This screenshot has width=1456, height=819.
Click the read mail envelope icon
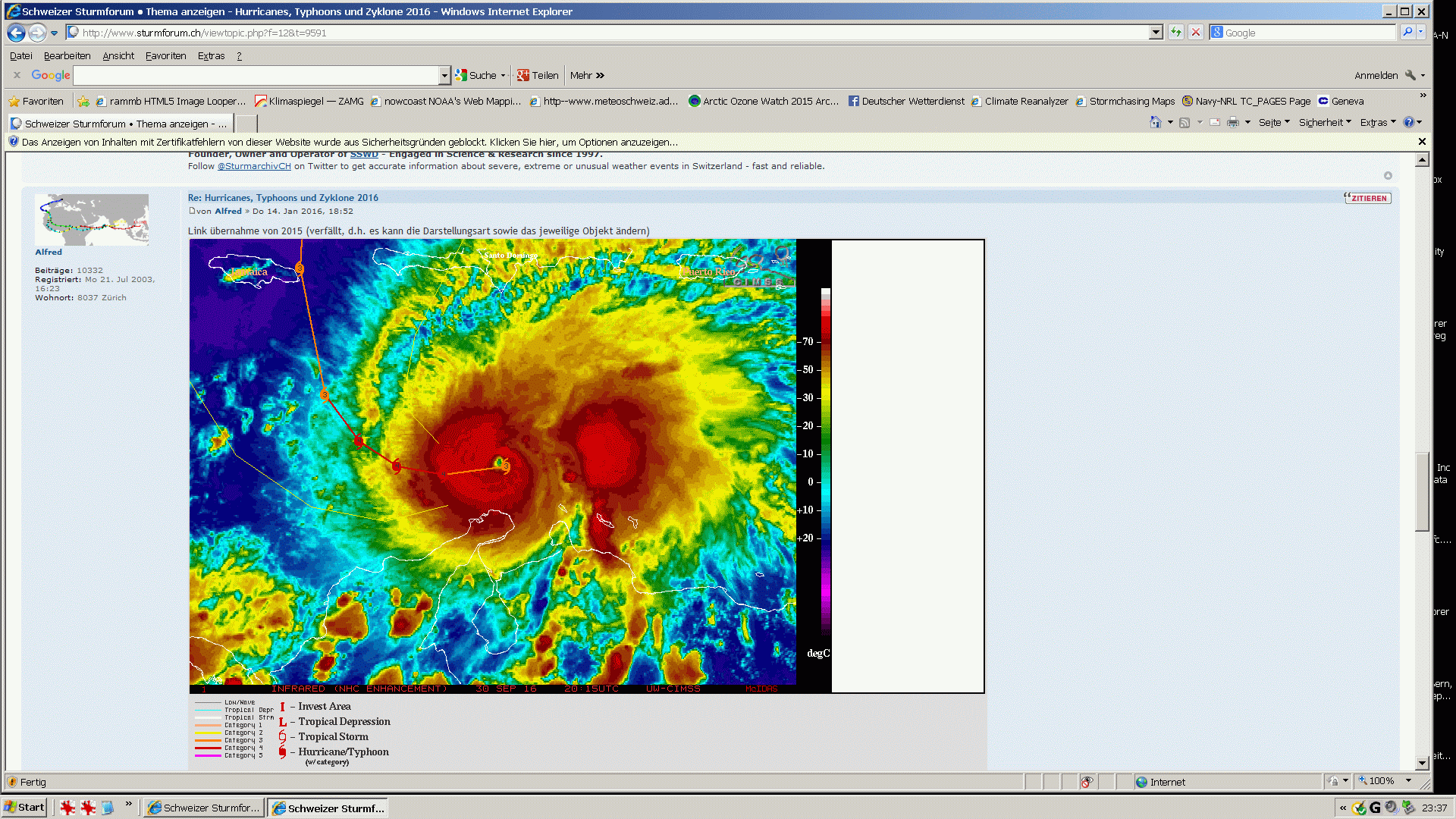1215,122
